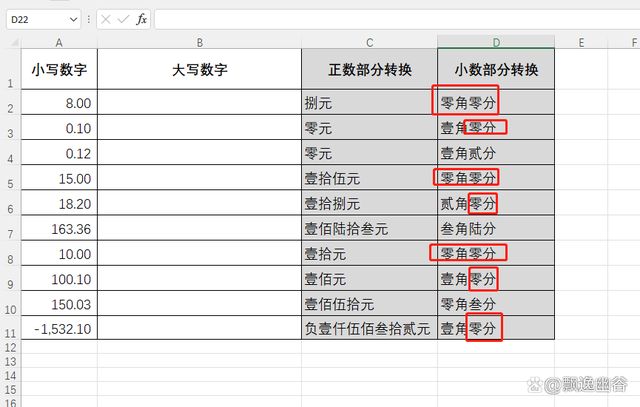
Task: Select row 14 header
Action: coord(10,376)
